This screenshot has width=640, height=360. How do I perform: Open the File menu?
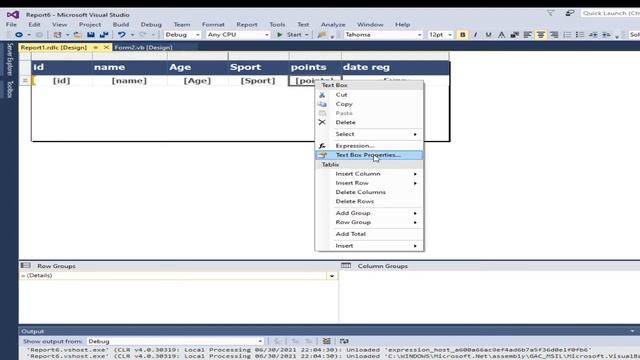11,24
